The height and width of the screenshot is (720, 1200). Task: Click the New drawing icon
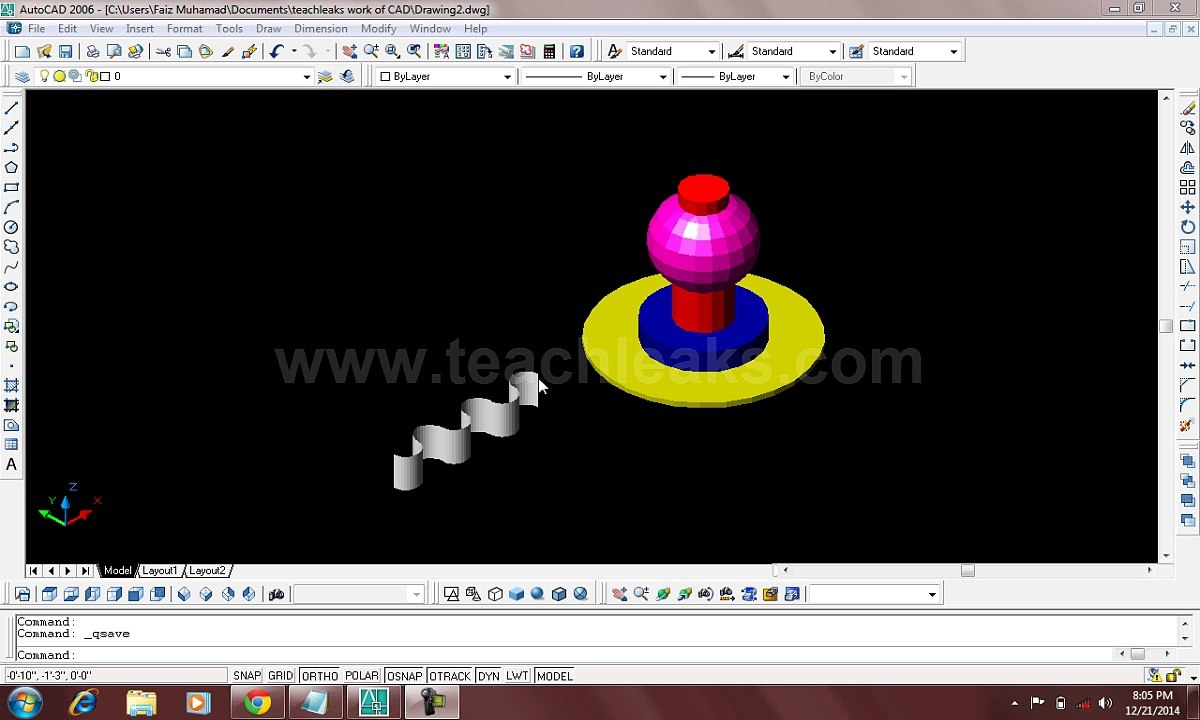(22, 51)
